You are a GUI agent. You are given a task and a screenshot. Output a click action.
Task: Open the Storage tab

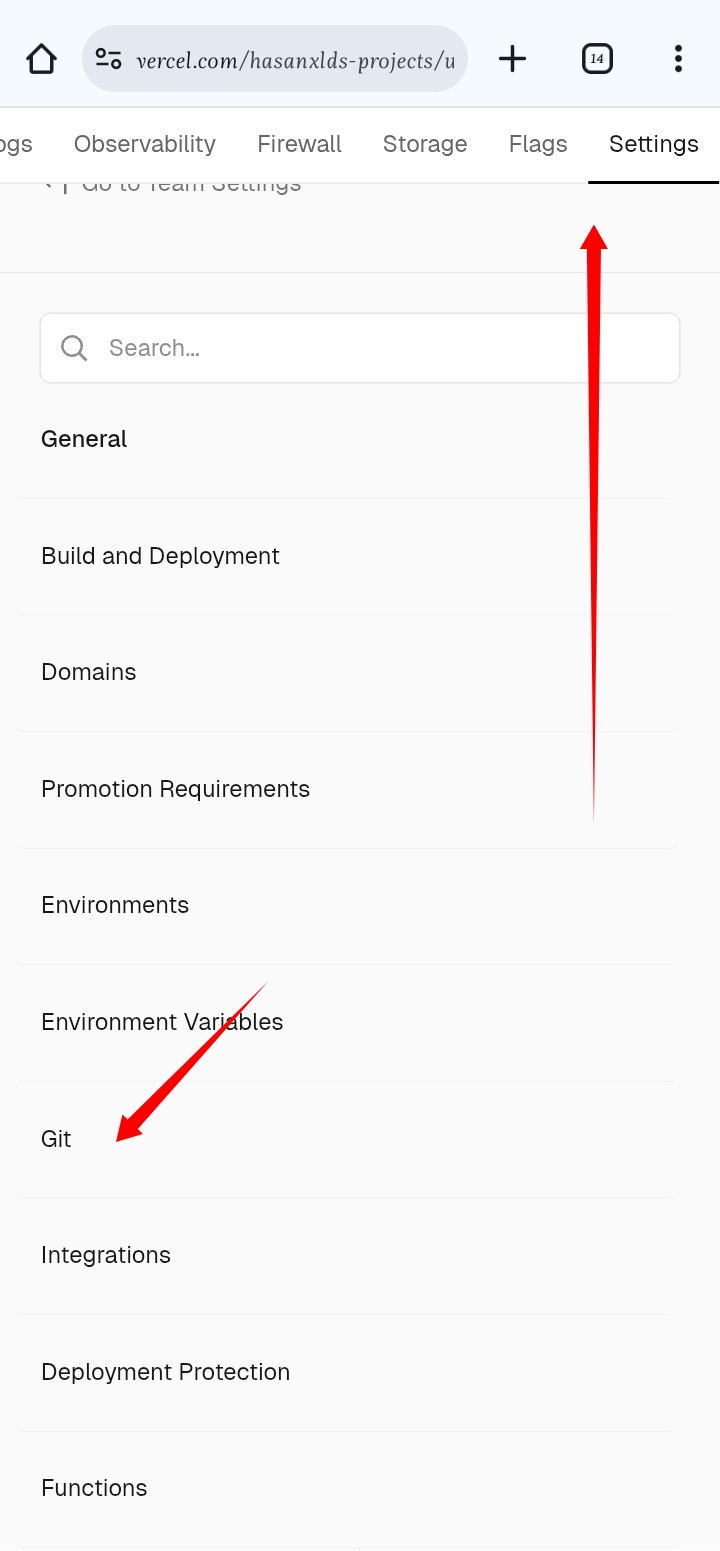point(425,144)
